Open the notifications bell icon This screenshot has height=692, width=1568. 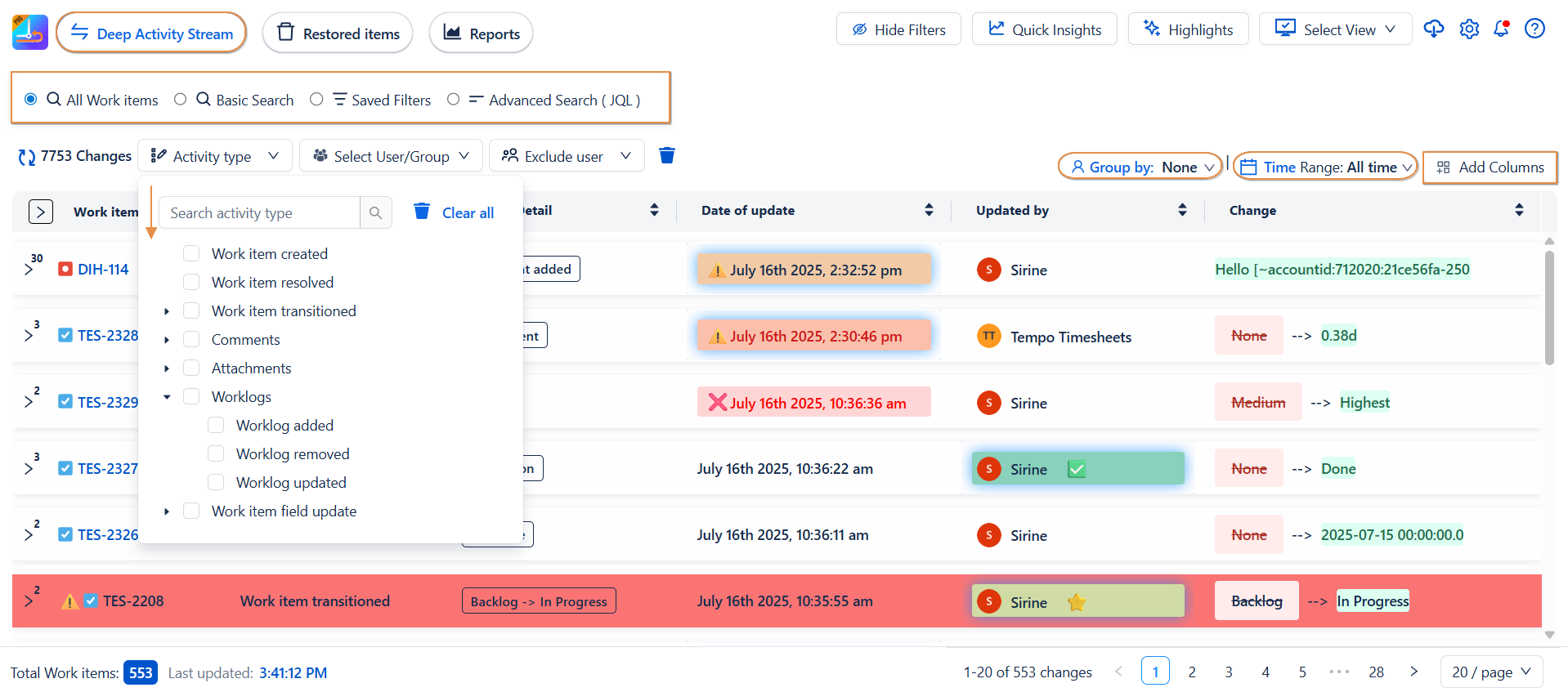click(x=1501, y=29)
